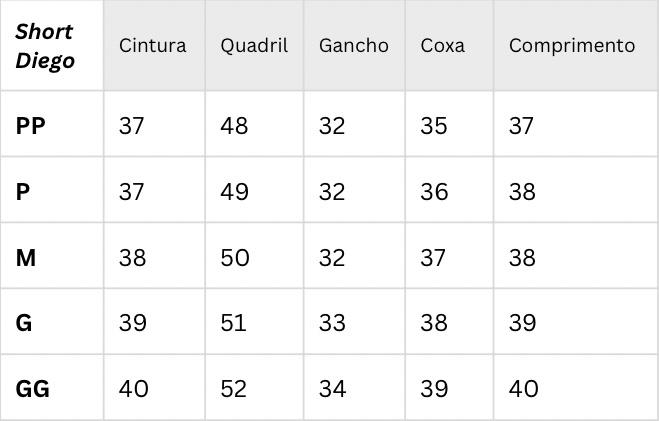Select Quadril value 51 for G
This screenshot has height=421, width=659.
tap(233, 323)
